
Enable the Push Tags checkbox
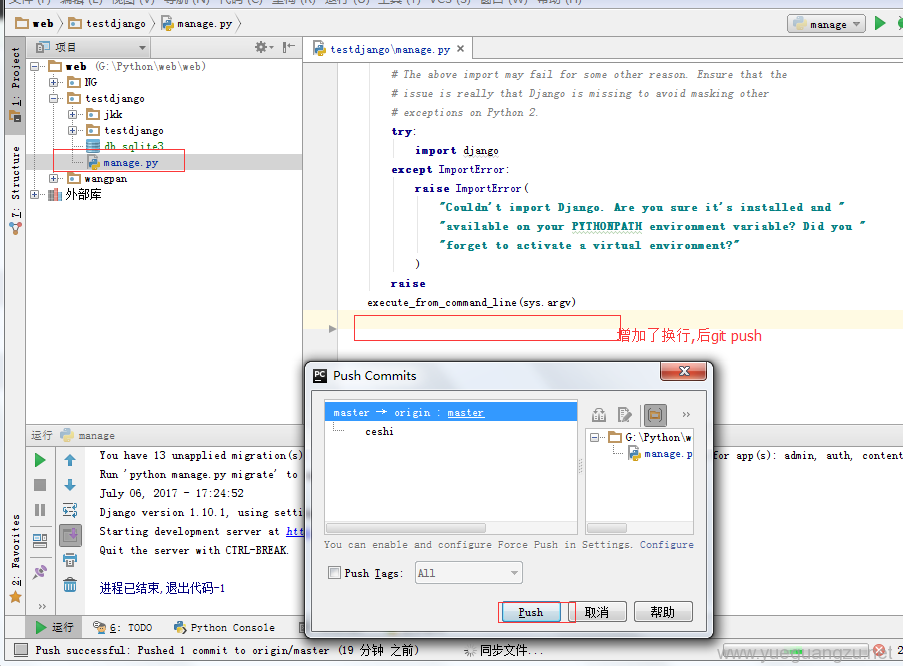(x=334, y=573)
